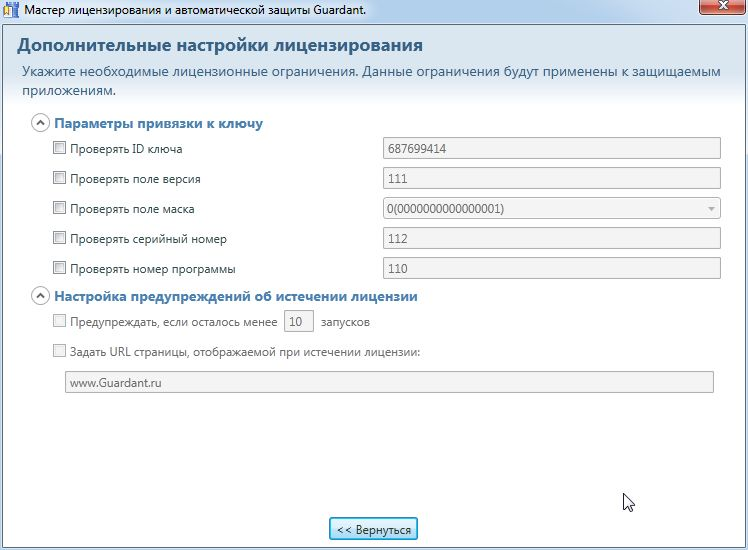Select the program number field containing 110
Screen dimensions: 748x550
coord(551,269)
